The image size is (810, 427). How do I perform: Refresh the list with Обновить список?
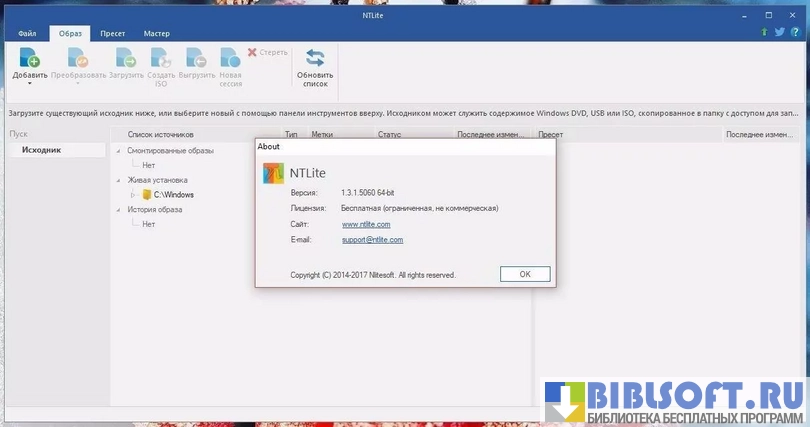pyautogui.click(x=315, y=58)
